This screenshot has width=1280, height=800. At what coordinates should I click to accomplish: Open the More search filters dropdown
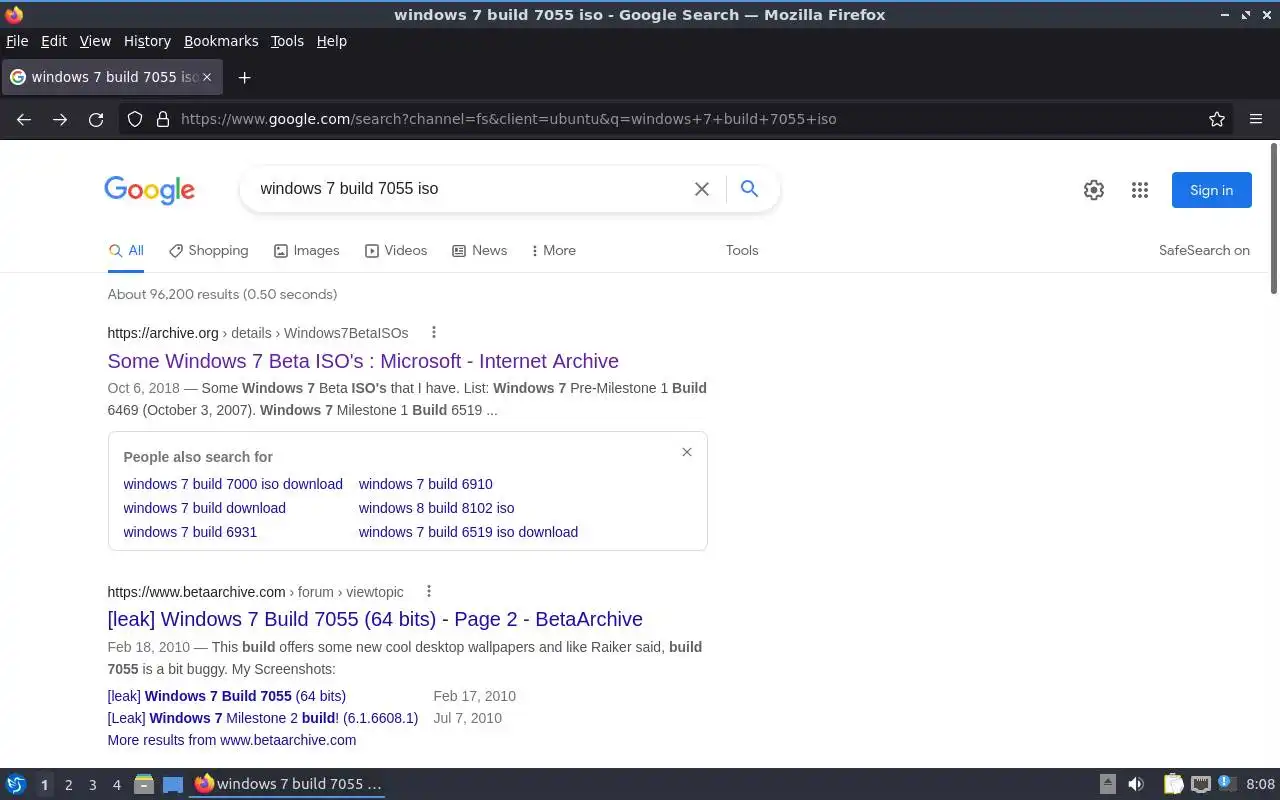(553, 251)
